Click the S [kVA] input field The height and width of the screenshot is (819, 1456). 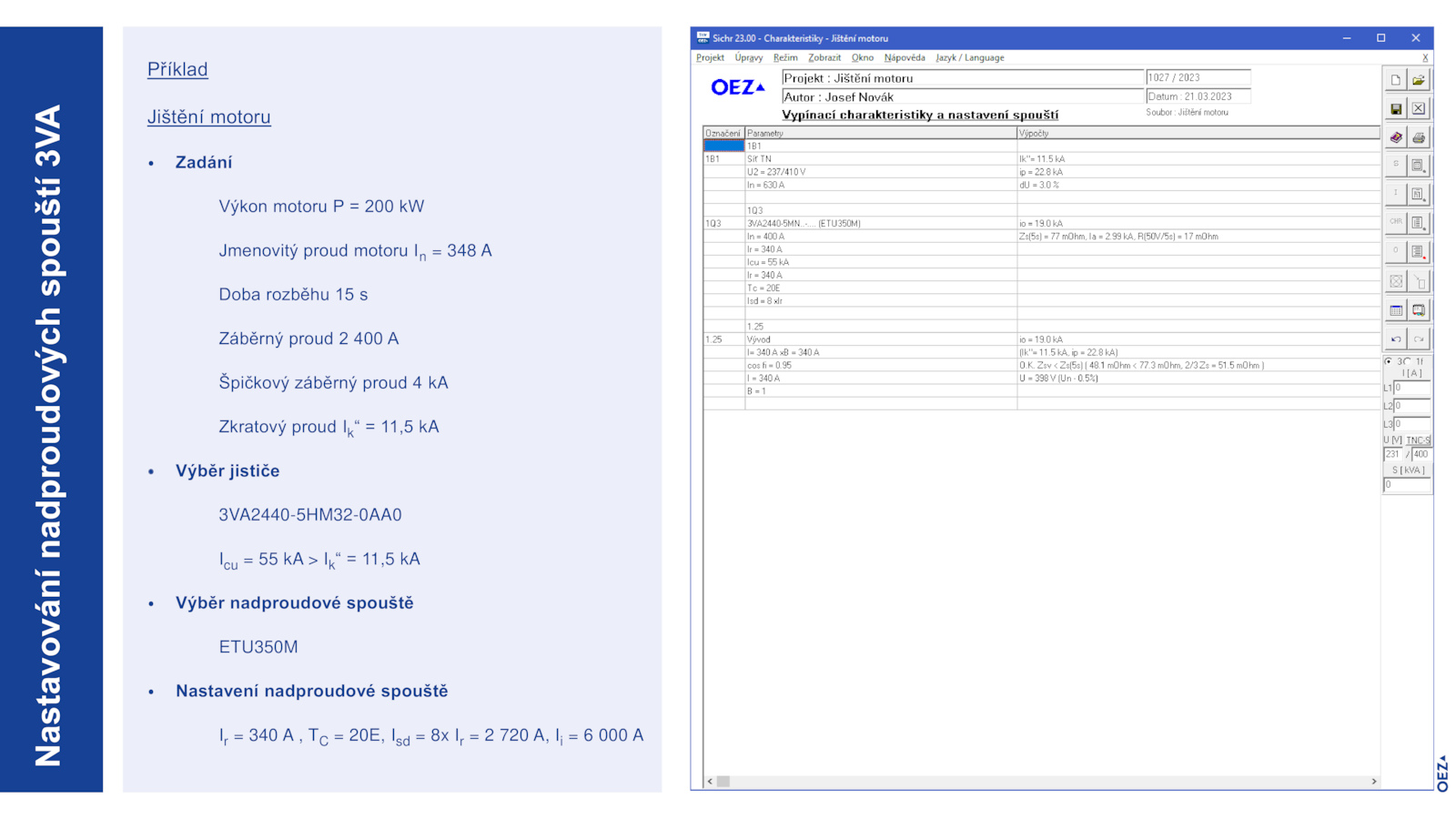point(1408,485)
